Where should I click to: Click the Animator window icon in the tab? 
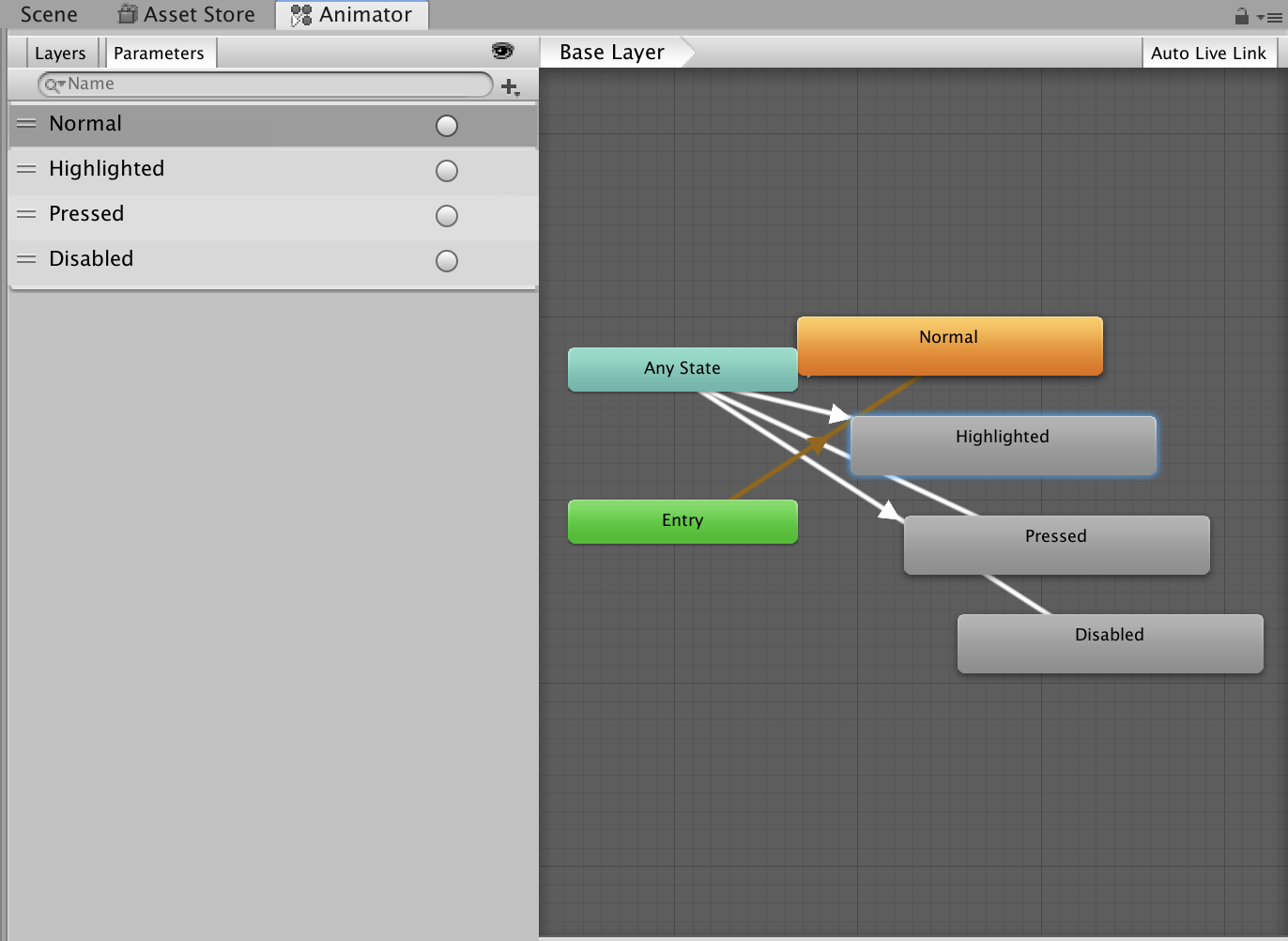tap(300, 15)
